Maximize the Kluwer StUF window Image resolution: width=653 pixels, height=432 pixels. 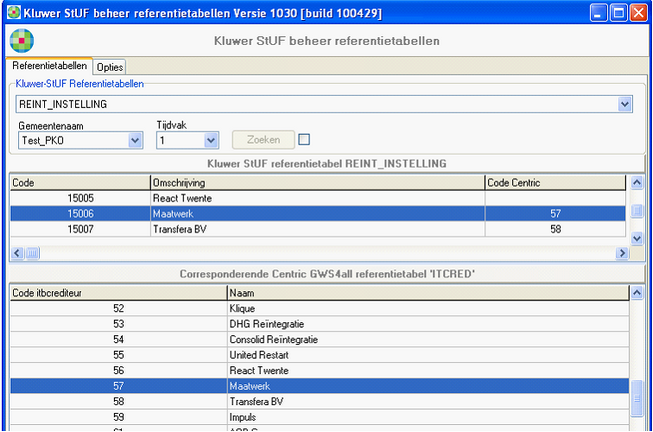point(618,13)
